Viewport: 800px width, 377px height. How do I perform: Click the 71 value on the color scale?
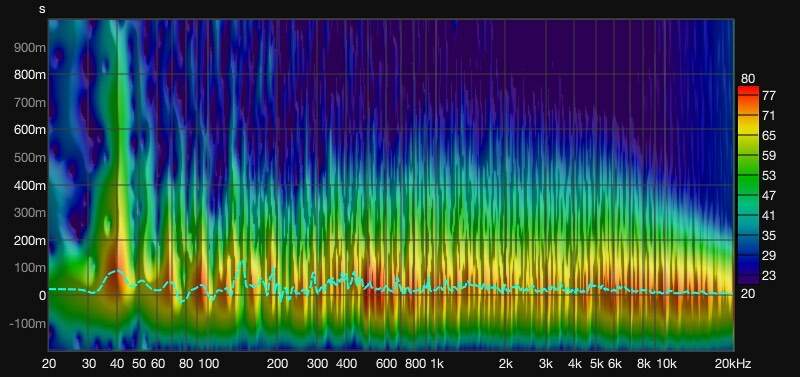pos(768,116)
